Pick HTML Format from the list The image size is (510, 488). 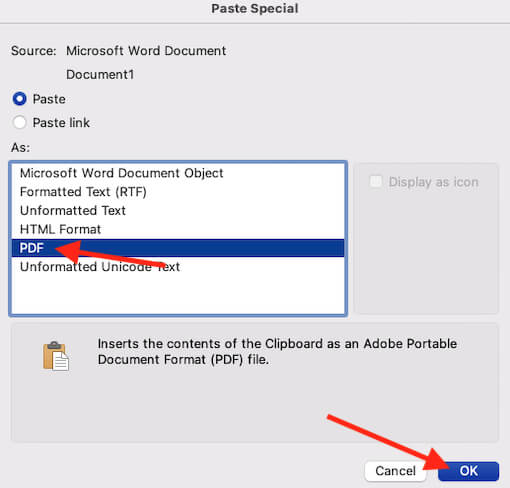tap(178, 229)
